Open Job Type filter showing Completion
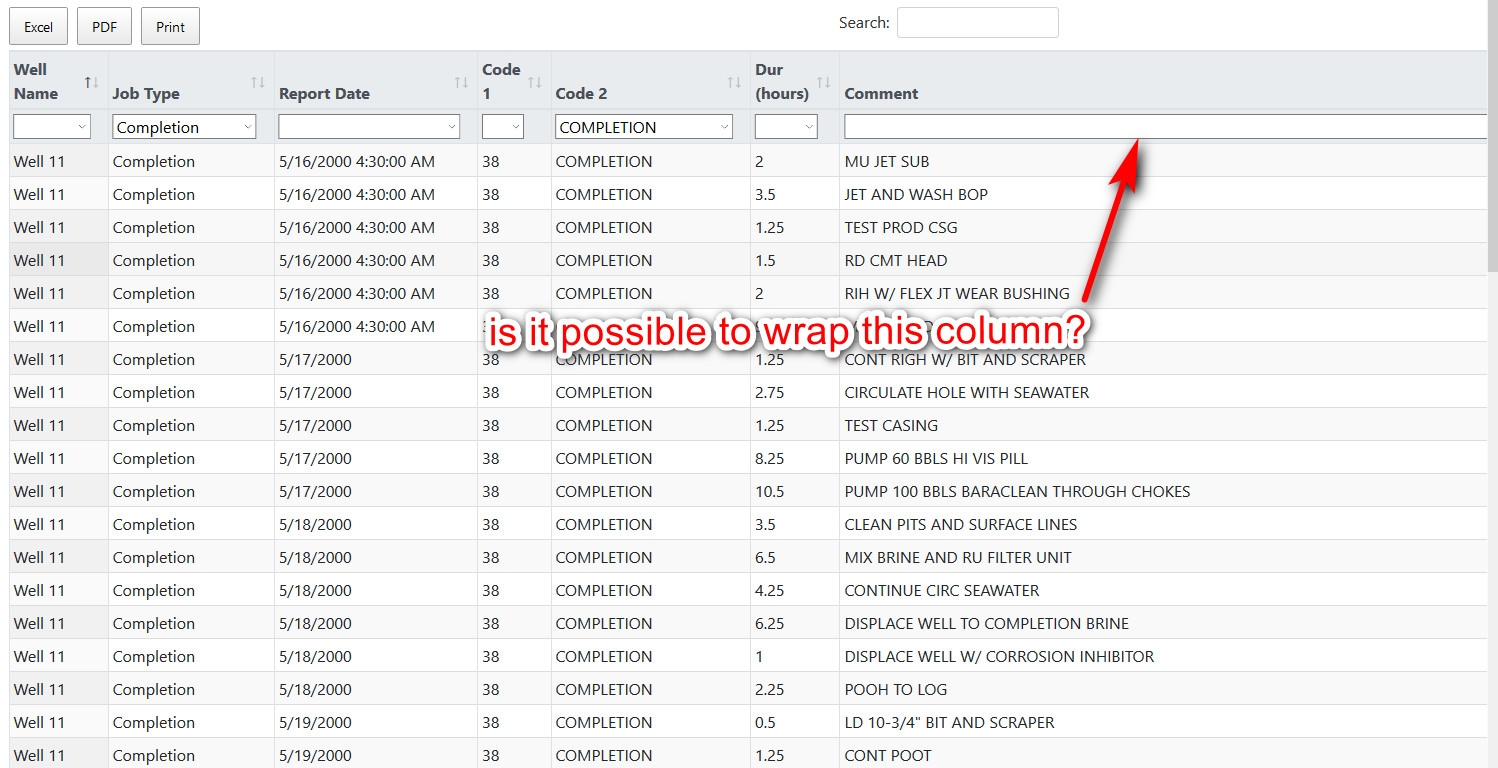Image resolution: width=1498 pixels, height=768 pixels. point(184,127)
